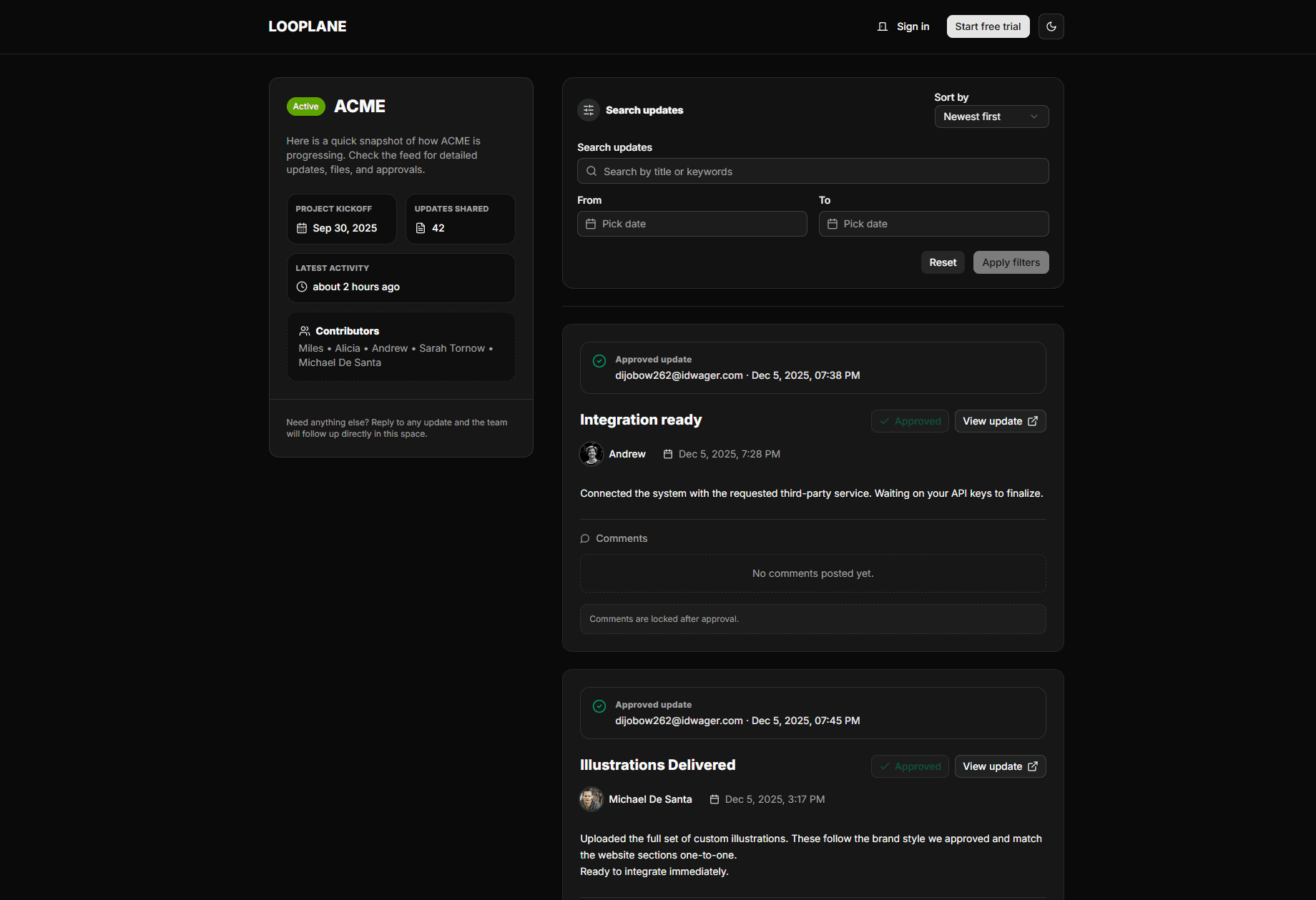Click the document icon beside the 42 count

[421, 227]
